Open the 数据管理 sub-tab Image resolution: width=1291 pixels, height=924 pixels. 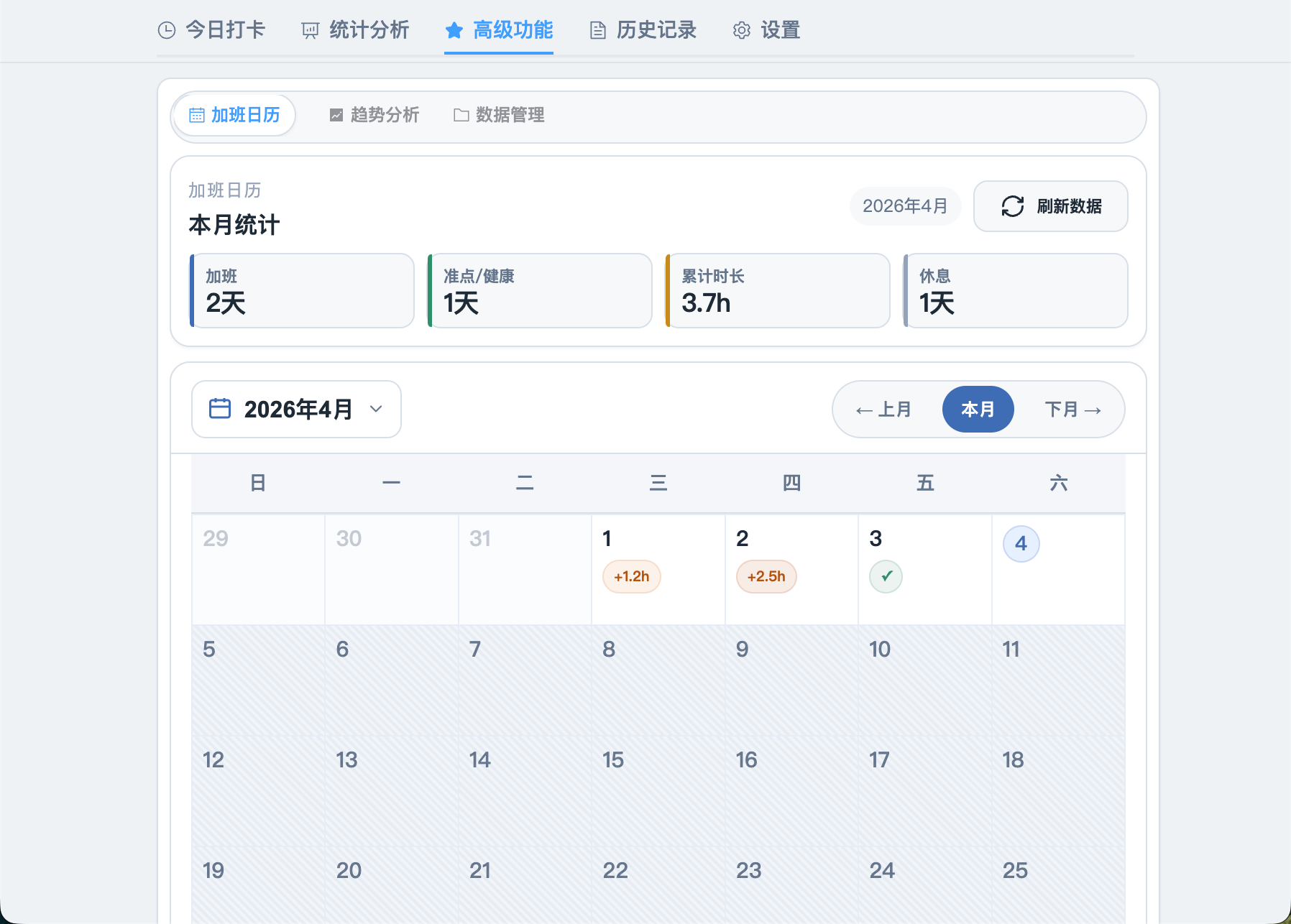coord(499,115)
